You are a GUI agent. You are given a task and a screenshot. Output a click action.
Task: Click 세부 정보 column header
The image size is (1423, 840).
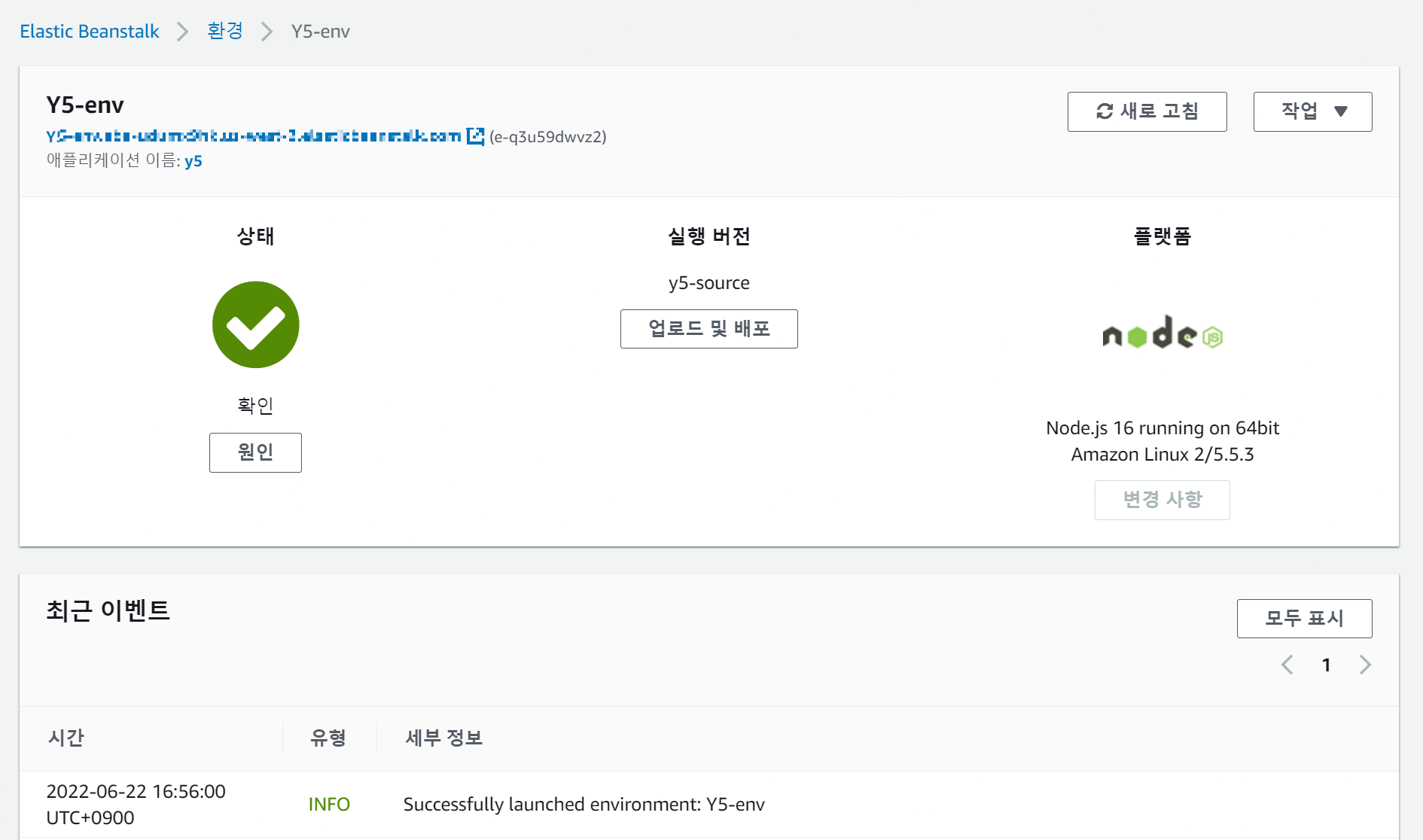click(443, 738)
